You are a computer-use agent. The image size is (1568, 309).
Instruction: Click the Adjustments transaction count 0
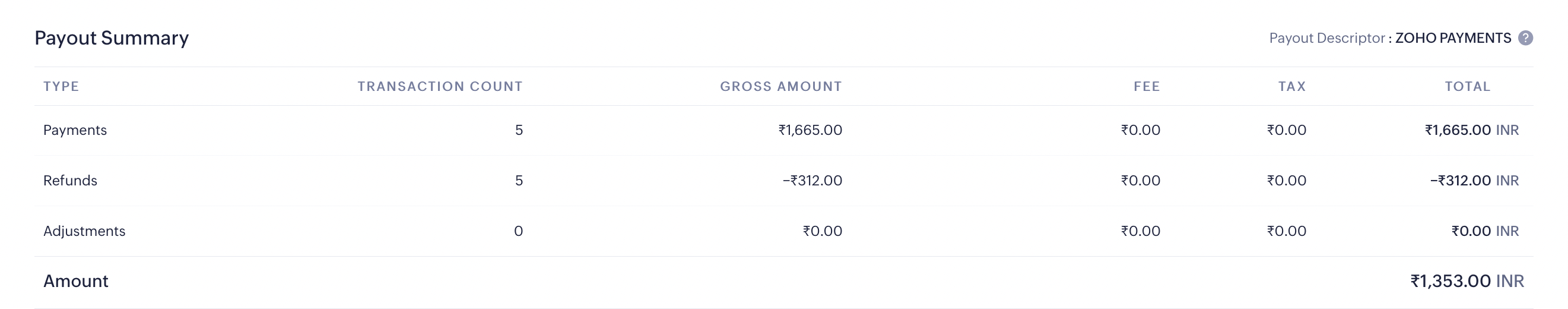coord(518,231)
